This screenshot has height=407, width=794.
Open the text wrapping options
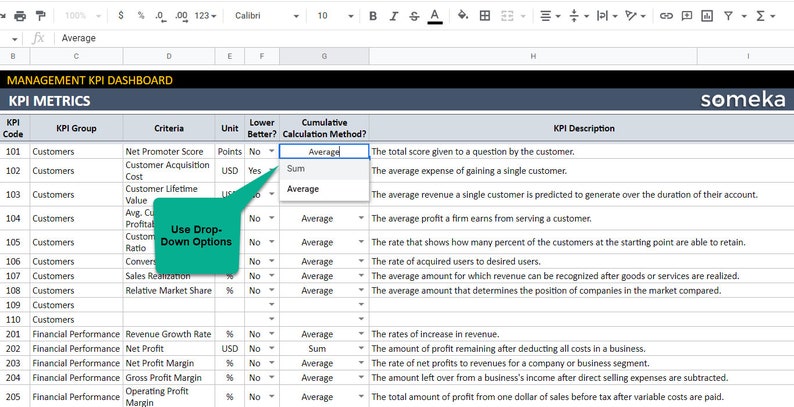click(607, 16)
